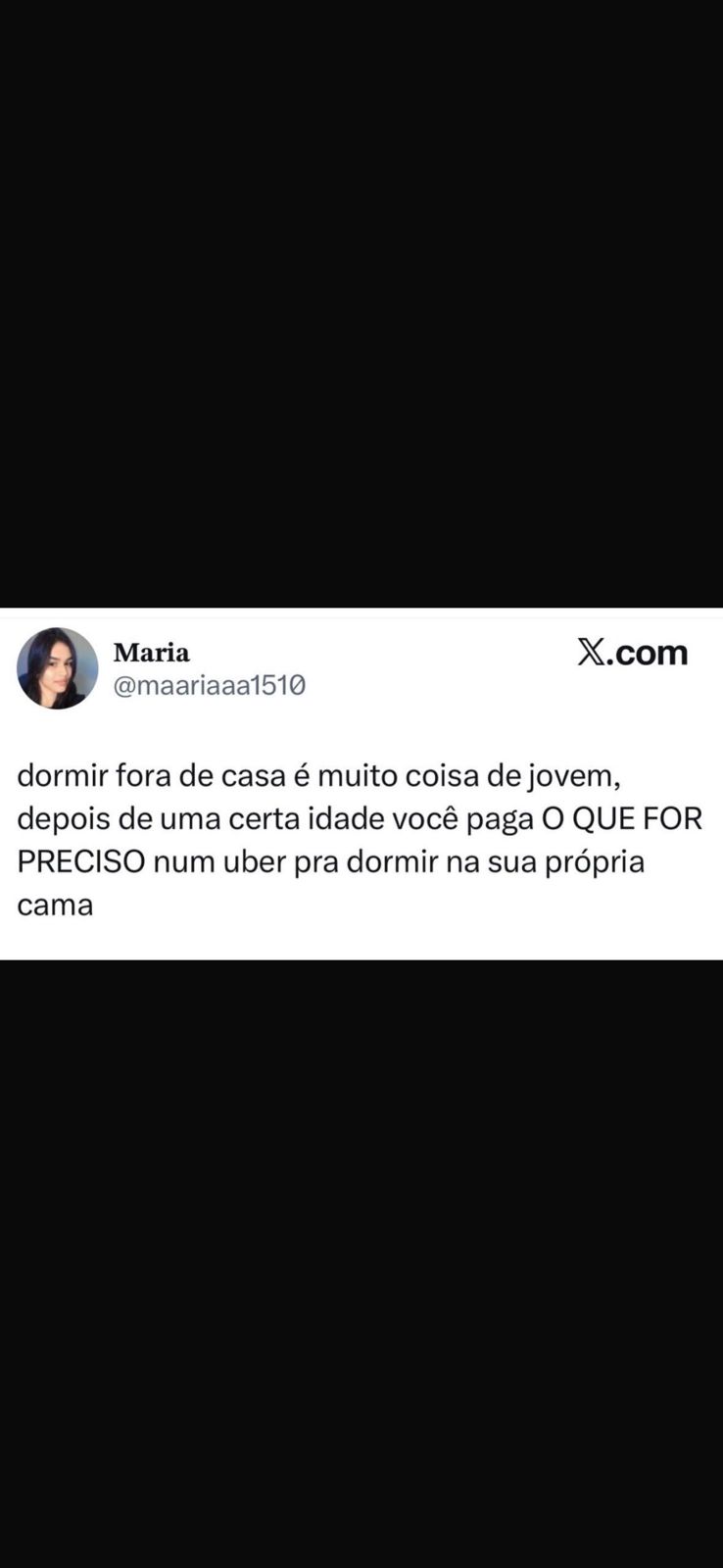Tap the display name Maria
The width and height of the screenshot is (723, 1568).
point(152,652)
